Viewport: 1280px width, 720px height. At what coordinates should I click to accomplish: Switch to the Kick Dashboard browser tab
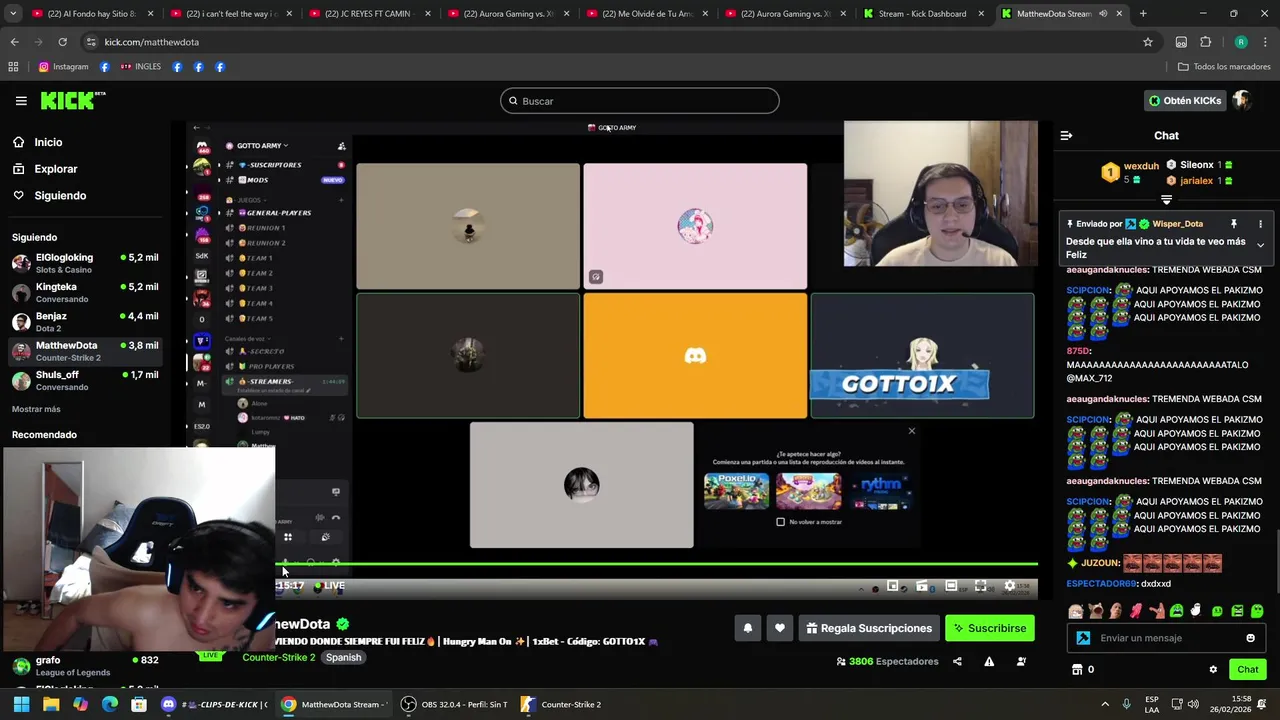922,14
